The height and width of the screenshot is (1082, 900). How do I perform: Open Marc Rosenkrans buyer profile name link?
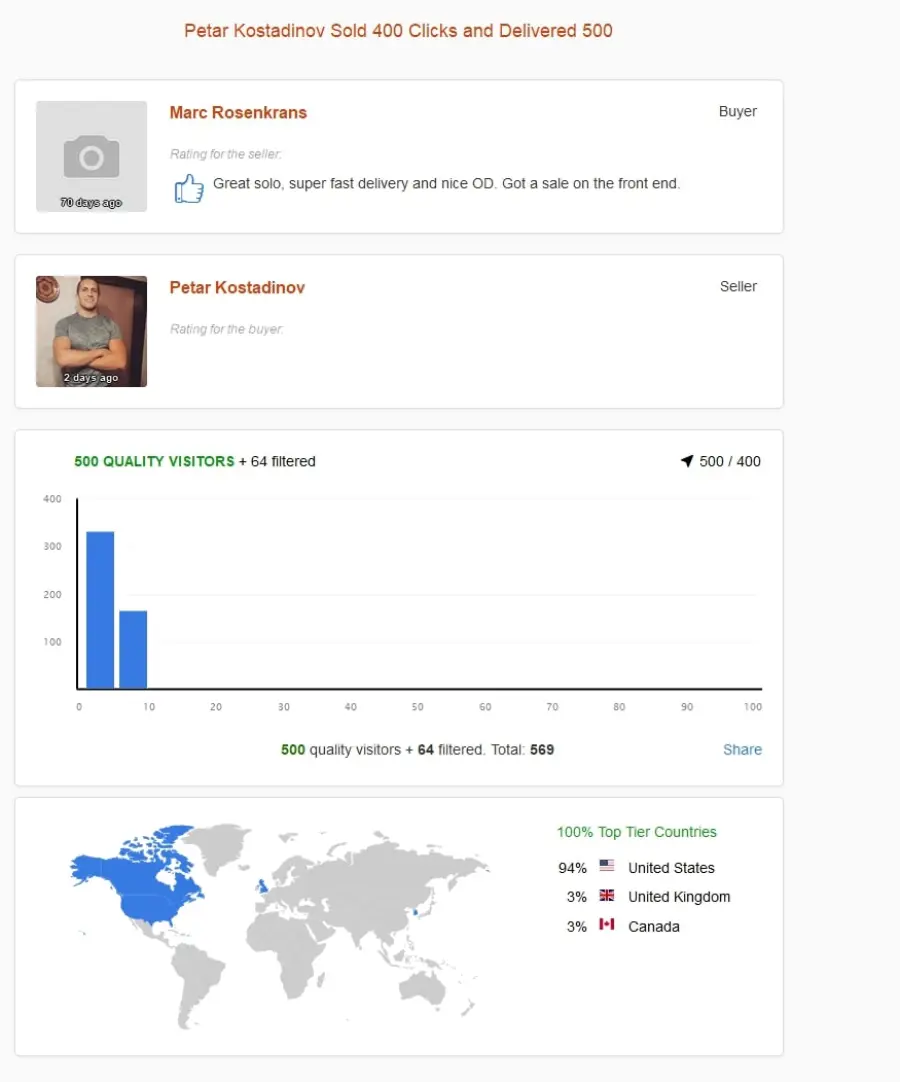coord(238,112)
